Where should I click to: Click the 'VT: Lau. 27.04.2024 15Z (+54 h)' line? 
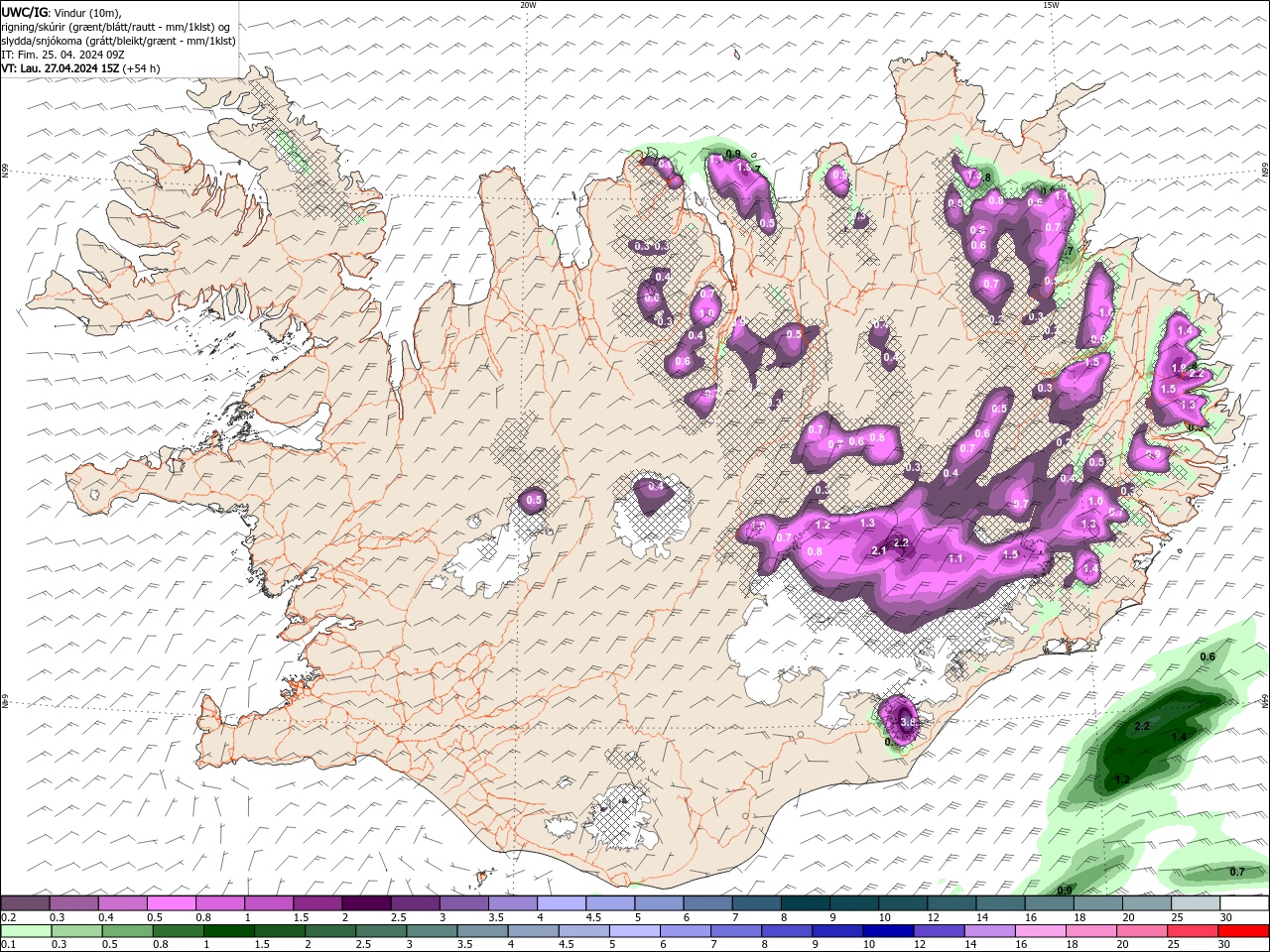80,68
